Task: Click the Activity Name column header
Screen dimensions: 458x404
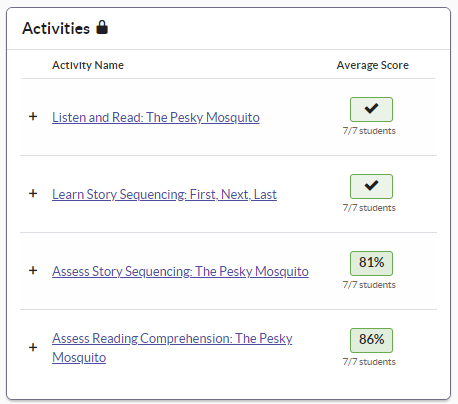Action: pos(88,65)
